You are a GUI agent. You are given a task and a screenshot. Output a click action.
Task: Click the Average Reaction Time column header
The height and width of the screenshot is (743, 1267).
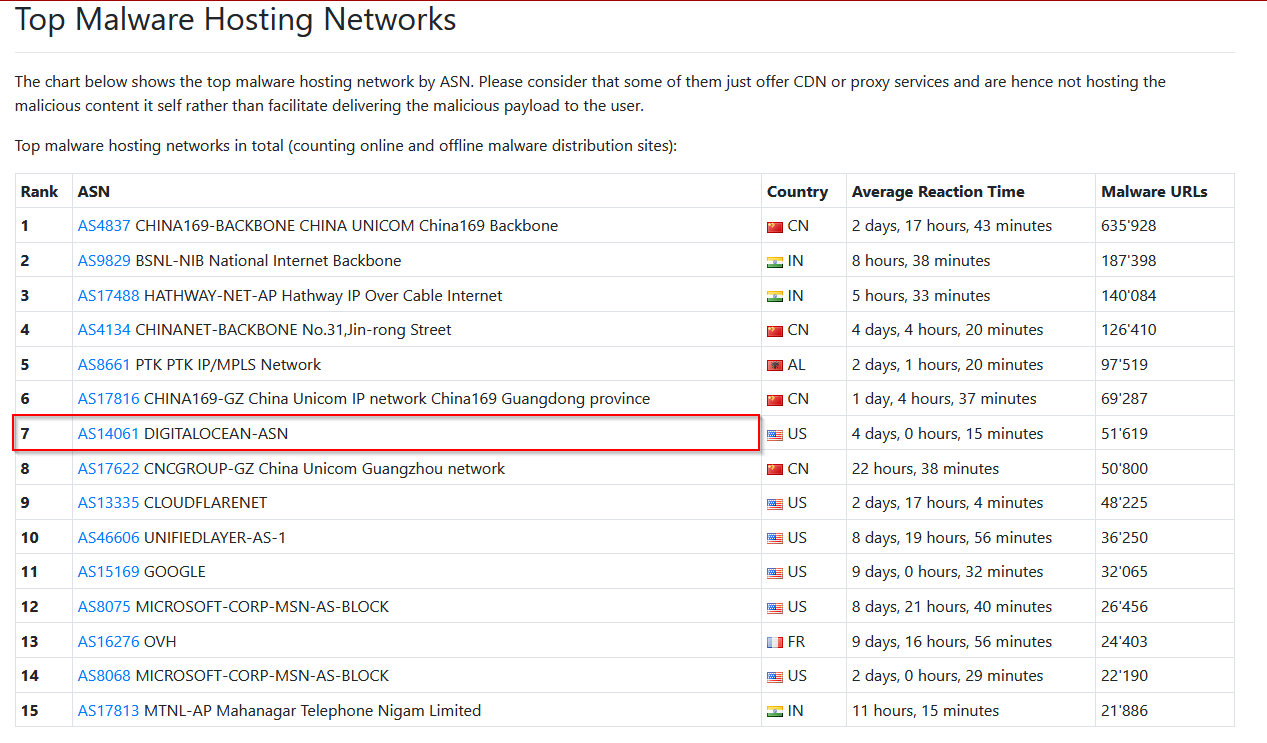pos(938,192)
